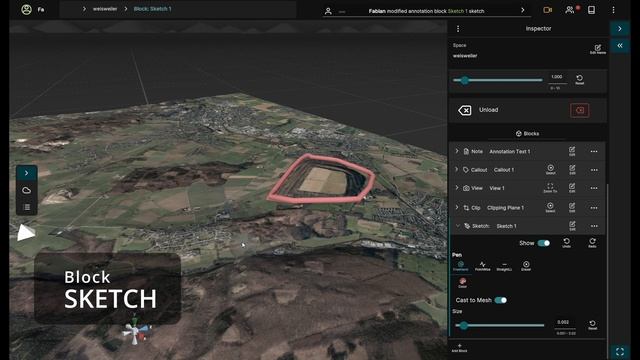The width and height of the screenshot is (640, 360).
Task: Select the Blocks section header
Action: (x=527, y=133)
